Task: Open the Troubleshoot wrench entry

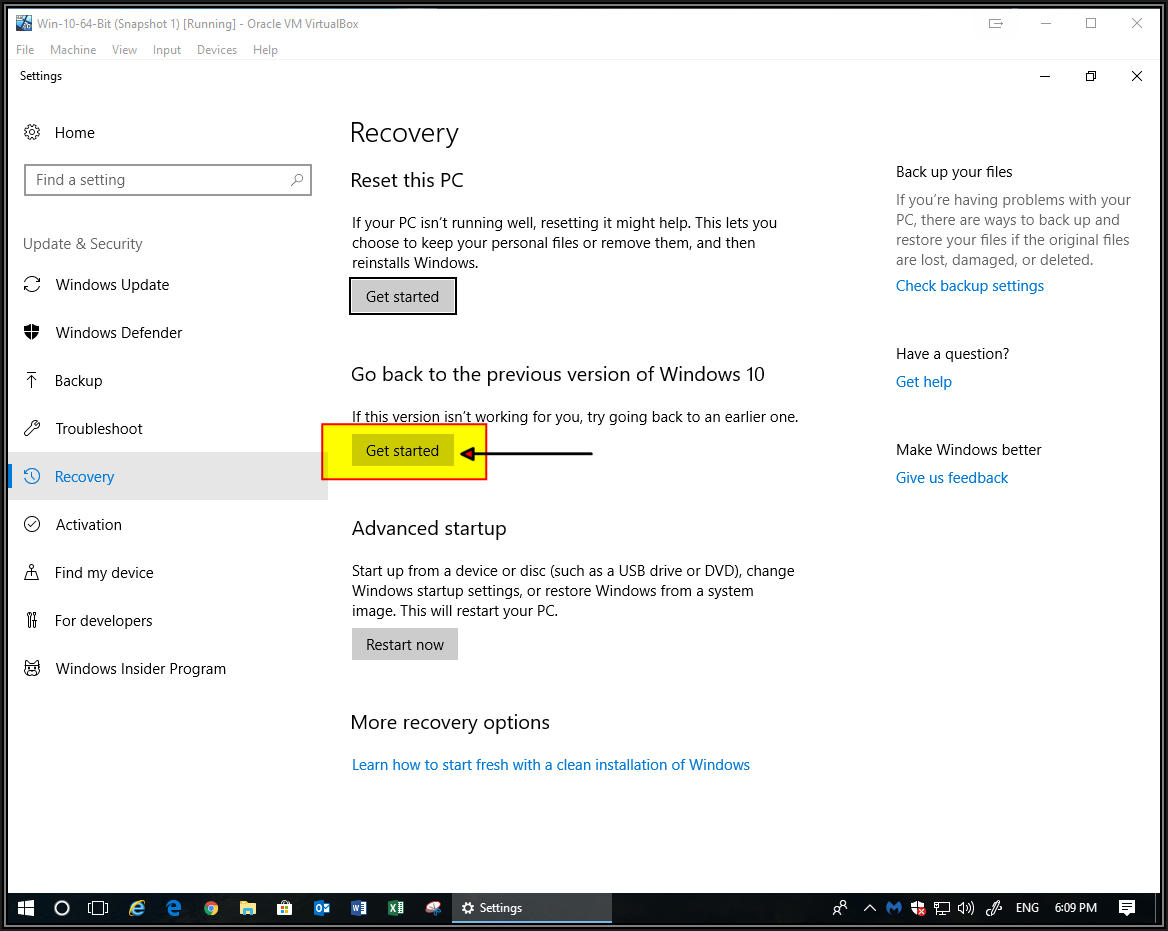Action: click(168, 428)
